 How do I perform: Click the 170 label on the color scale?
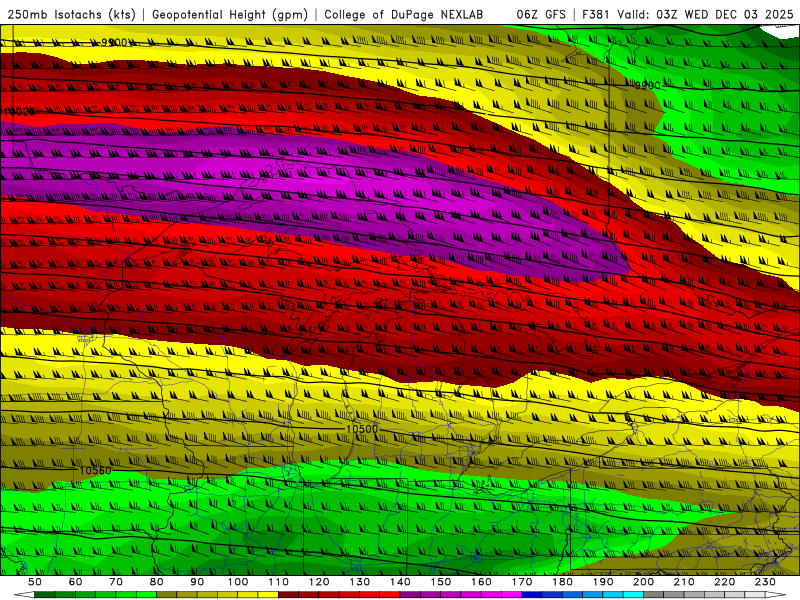pyautogui.click(x=522, y=582)
